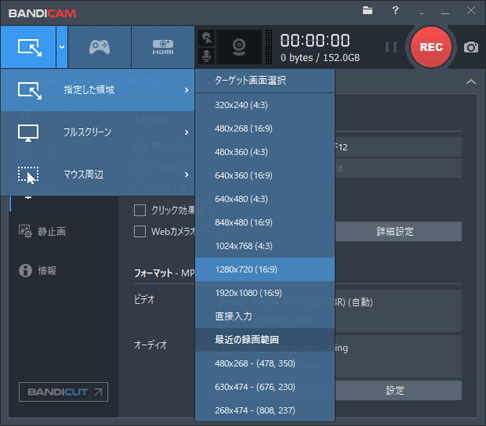Click the 詳細設定 button
Viewport: 486px width, 426px height.
click(x=398, y=232)
